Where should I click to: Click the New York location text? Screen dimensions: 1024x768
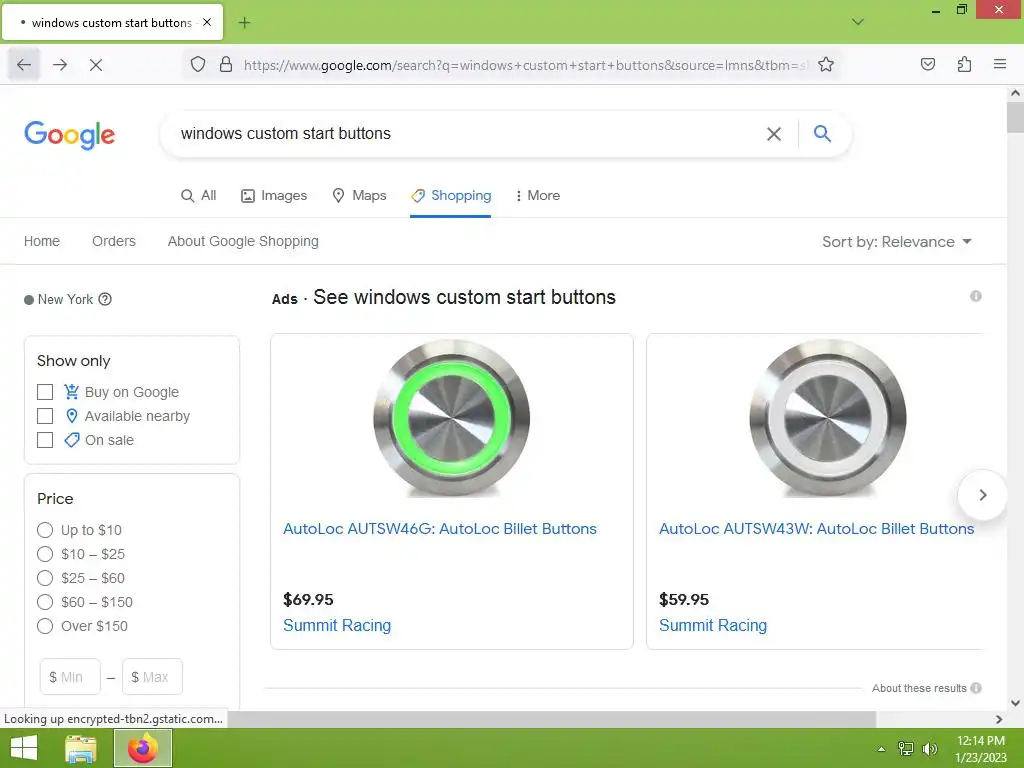coord(65,299)
